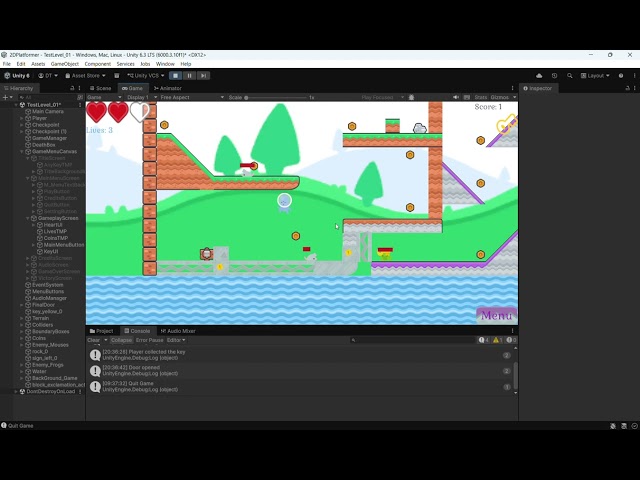Viewport: 640px width, 480px height.
Task: Toggle frame debugger bug icon in Game view
Action: point(411,98)
